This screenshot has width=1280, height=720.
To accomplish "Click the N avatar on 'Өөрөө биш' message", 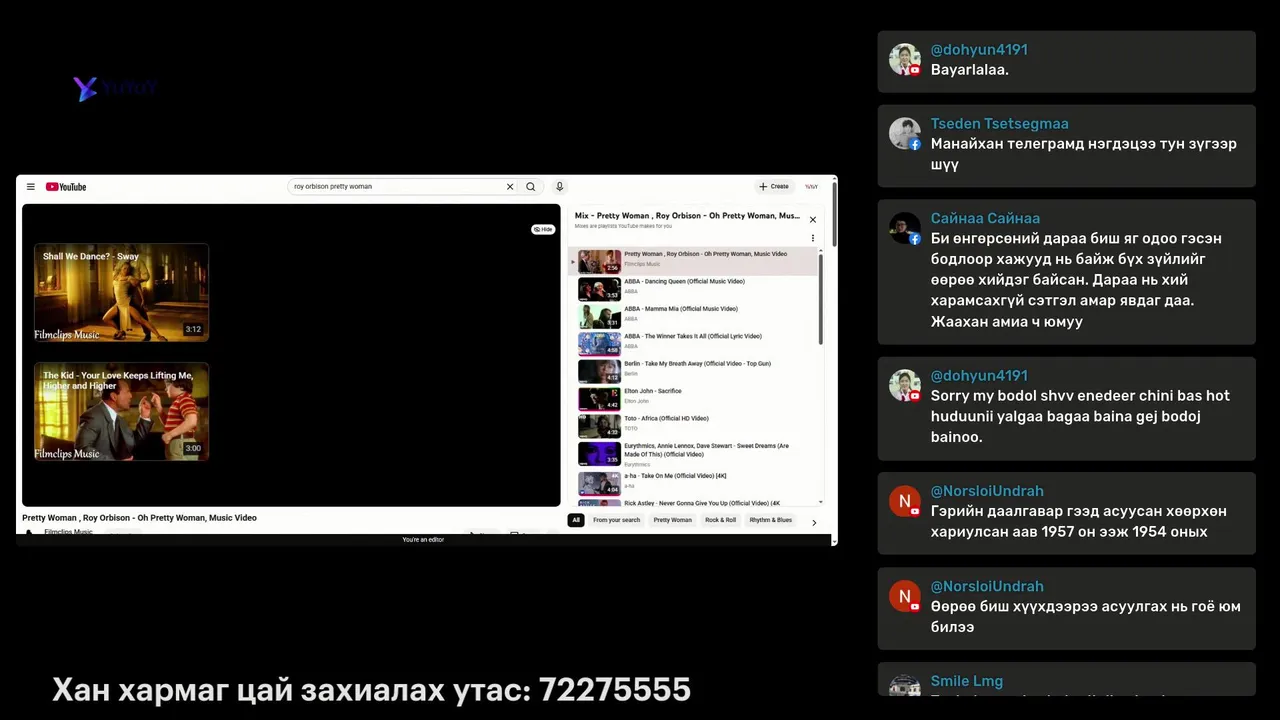I will (905, 596).
